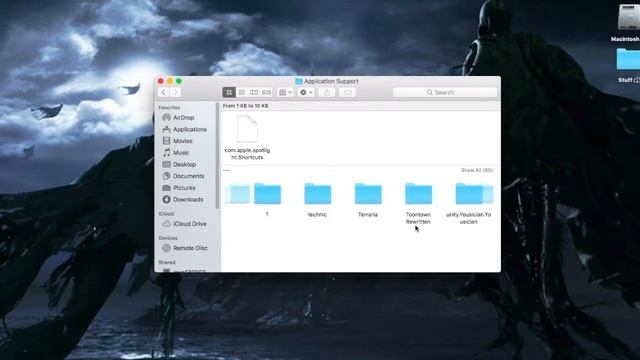Click the iCloud Drive cloud icon
640x360 pixels.
click(166, 224)
